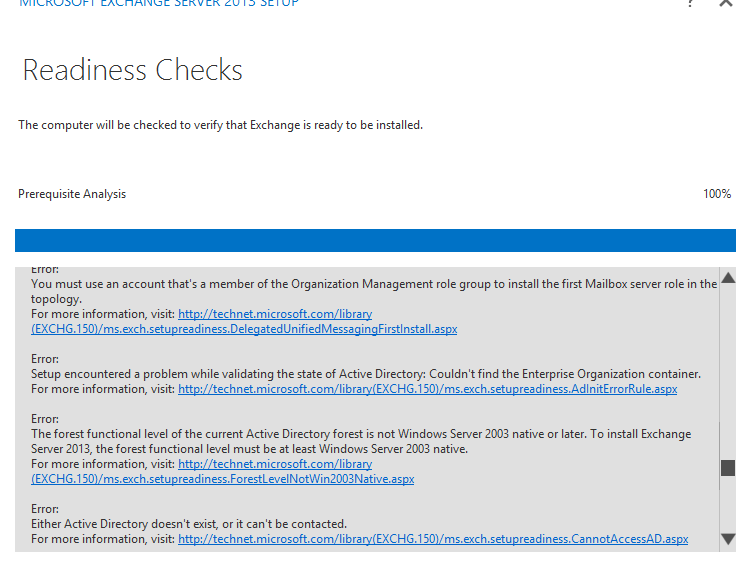Select the Prerequisite Analysis label
744x569 pixels.
[x=72, y=194]
